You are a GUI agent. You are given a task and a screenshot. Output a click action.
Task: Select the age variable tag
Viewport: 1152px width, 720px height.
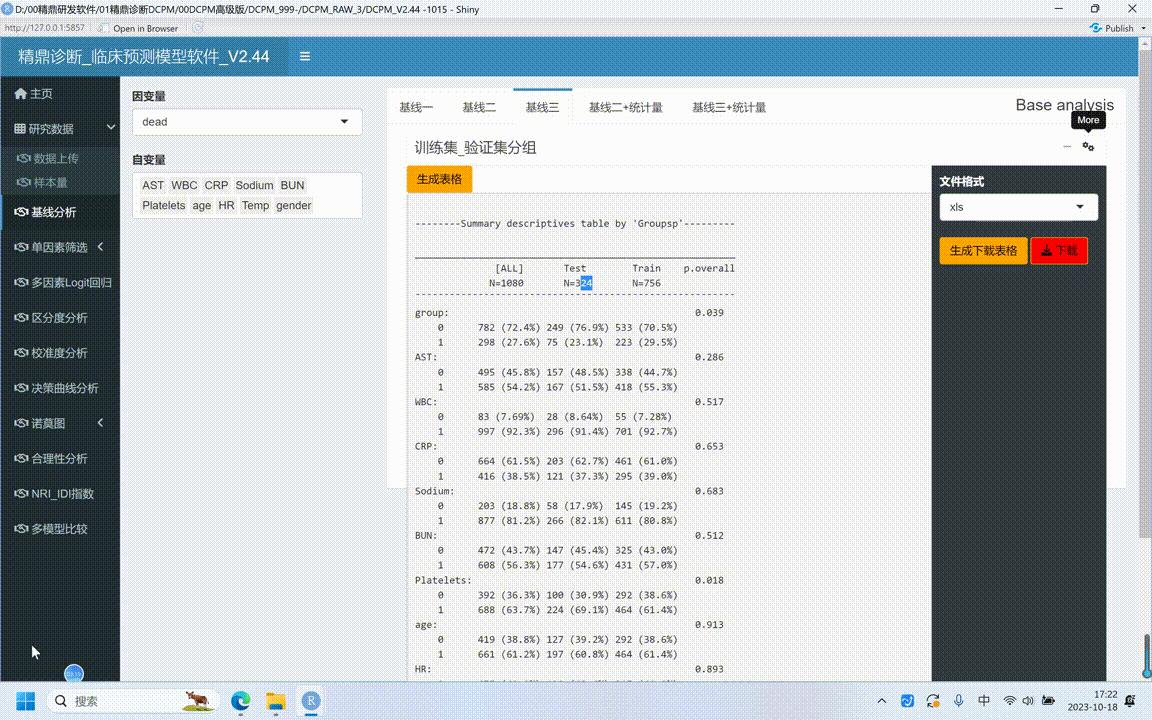pos(201,206)
